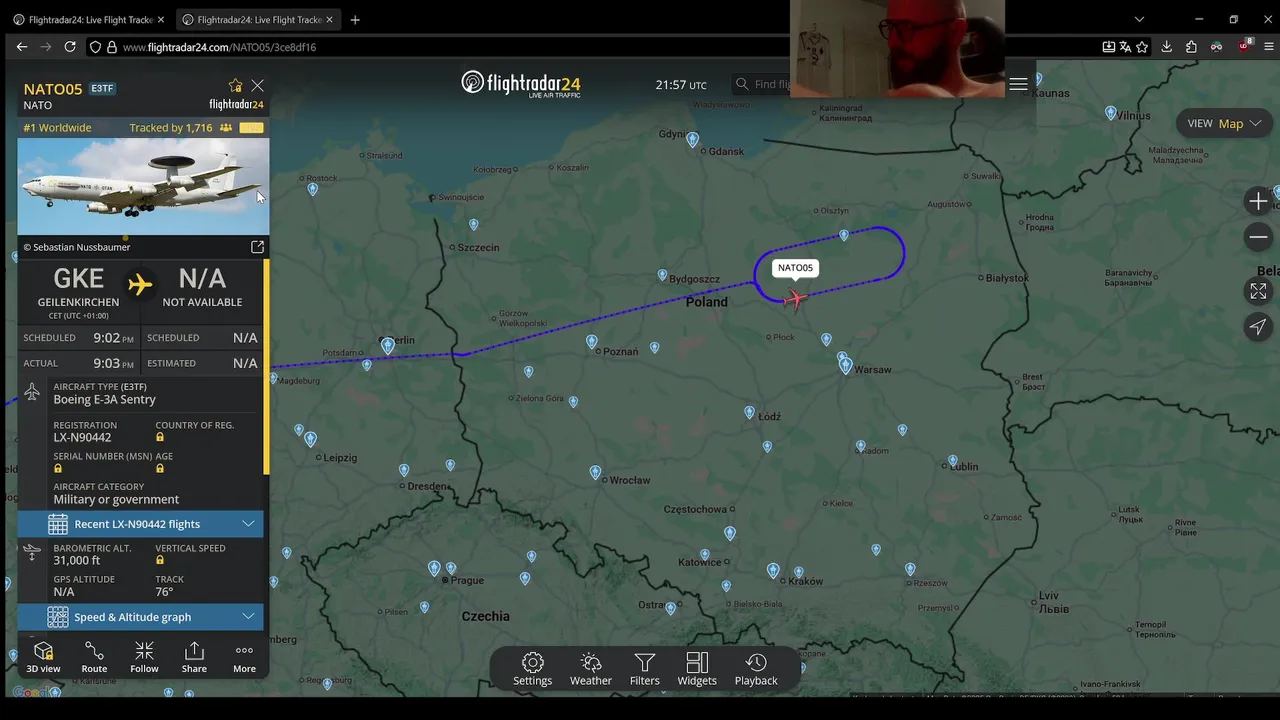Select the Poznań airport marker
Screen dimensions: 1280x720
(x=591, y=342)
